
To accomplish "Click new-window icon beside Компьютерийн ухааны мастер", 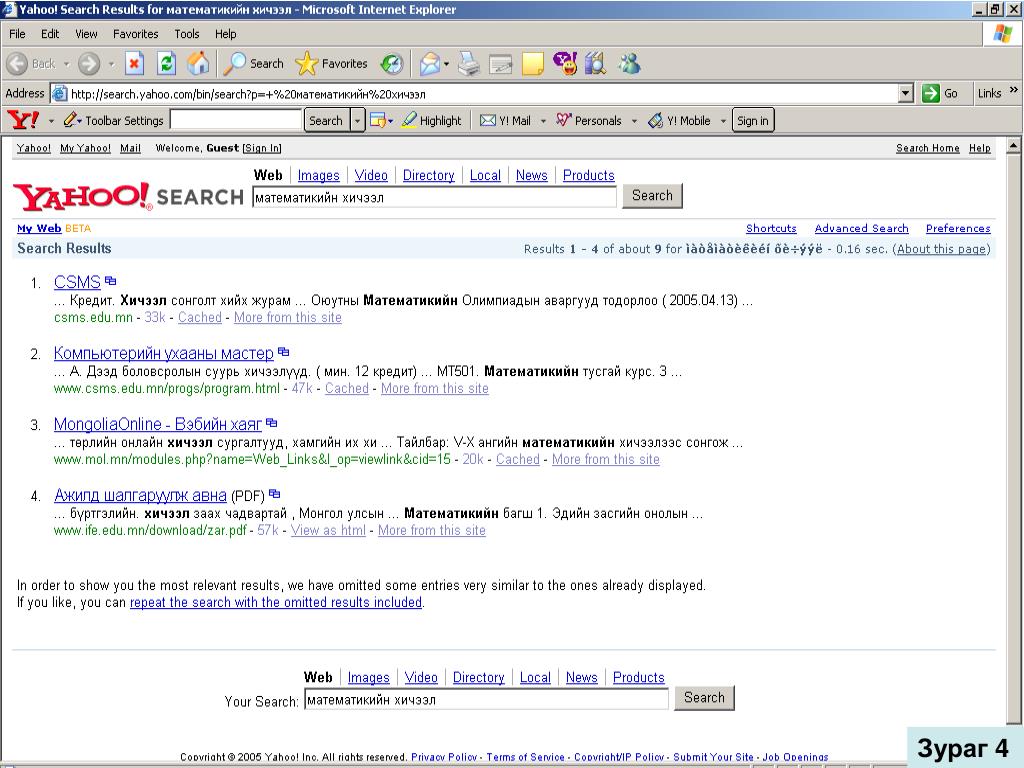I will pyautogui.click(x=283, y=351).
